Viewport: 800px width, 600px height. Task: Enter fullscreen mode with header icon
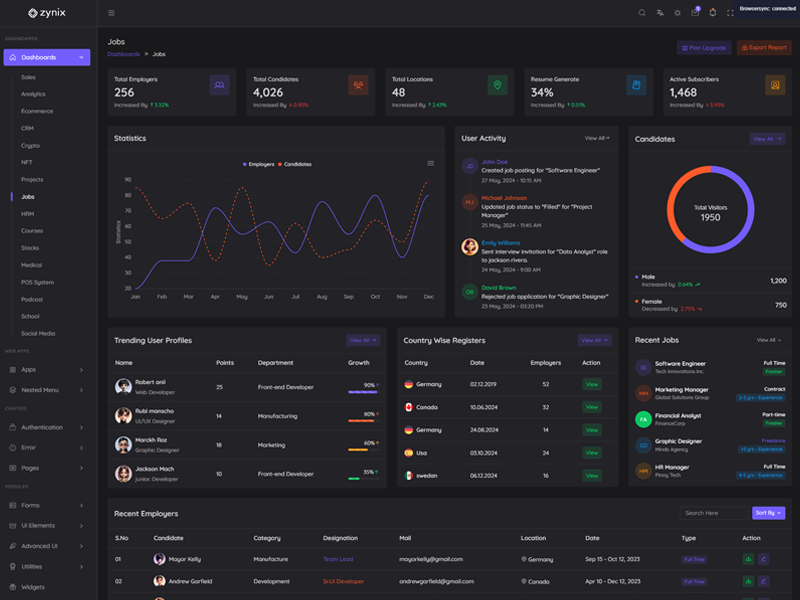pyautogui.click(x=730, y=13)
